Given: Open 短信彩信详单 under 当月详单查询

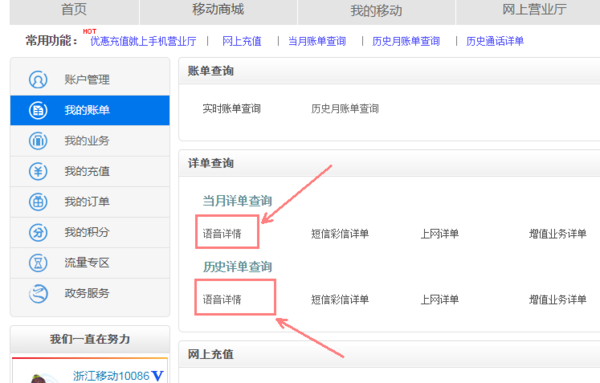Looking at the screenshot, I should [x=340, y=233].
